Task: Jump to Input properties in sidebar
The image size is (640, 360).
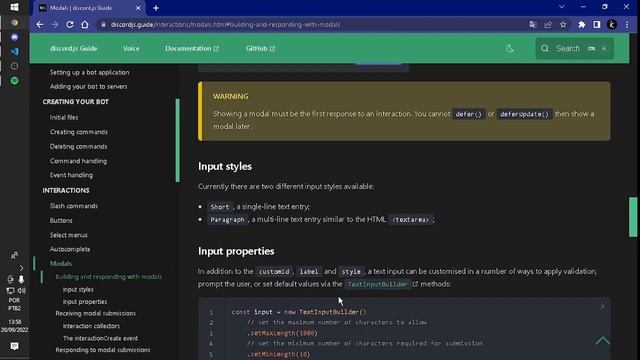Action: coord(85,302)
